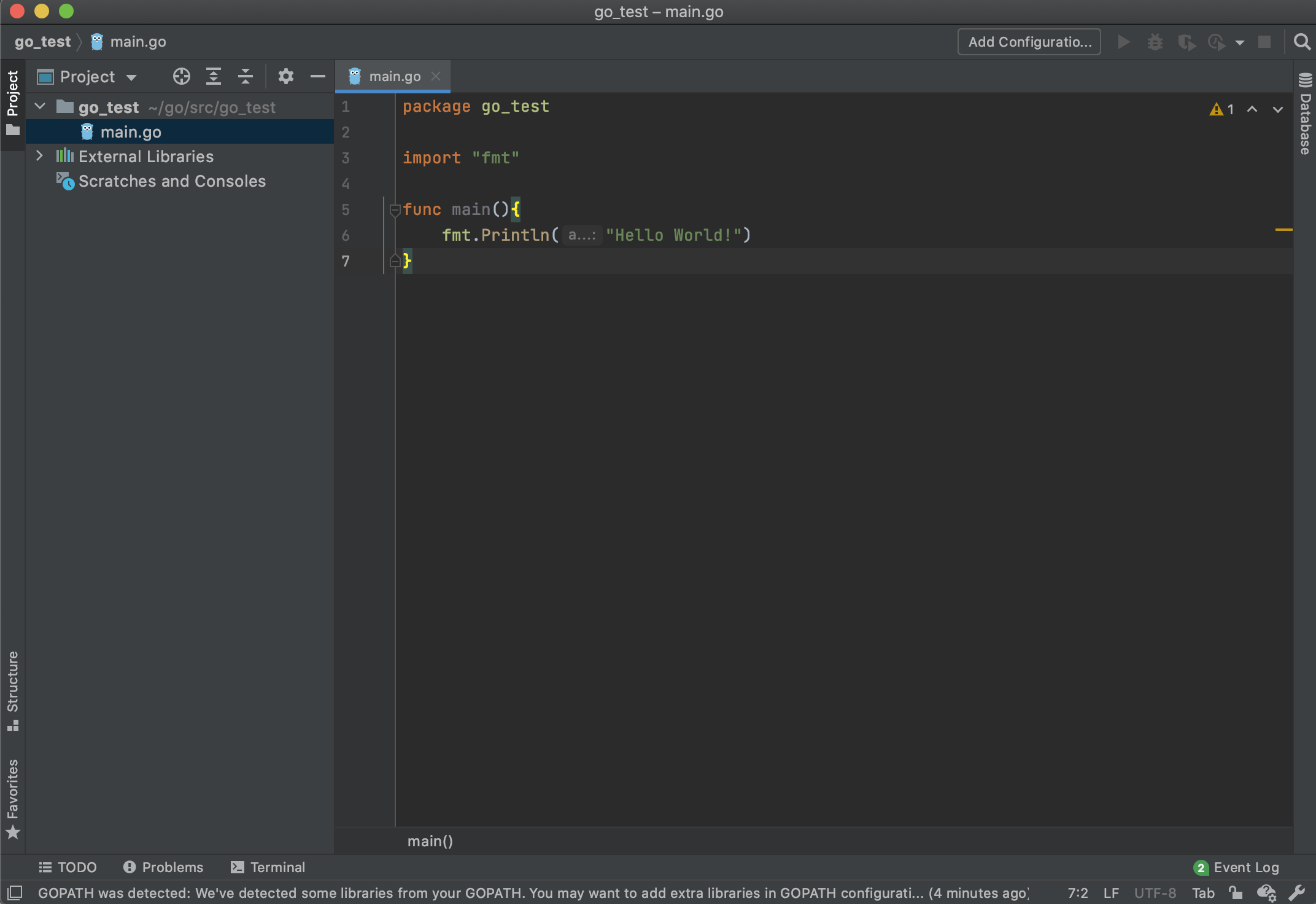Open the Terminal tab at bottom
This screenshot has width=1316, height=904.
pos(268,867)
